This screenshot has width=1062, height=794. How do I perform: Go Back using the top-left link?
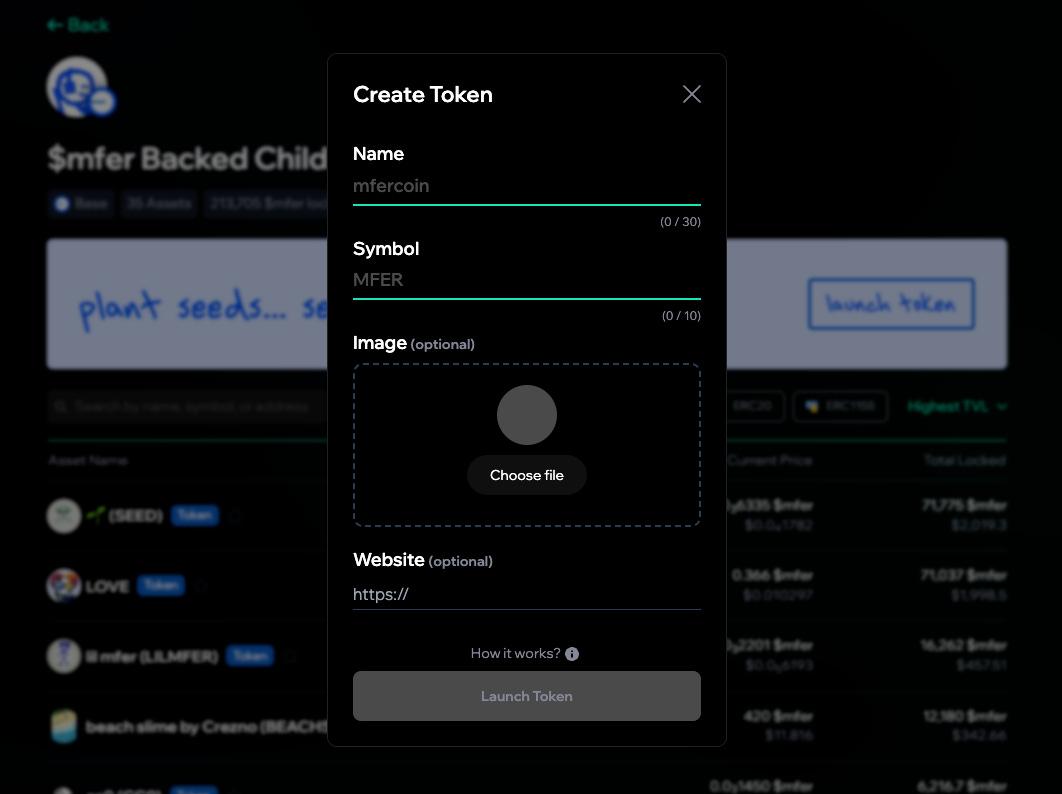click(x=78, y=26)
